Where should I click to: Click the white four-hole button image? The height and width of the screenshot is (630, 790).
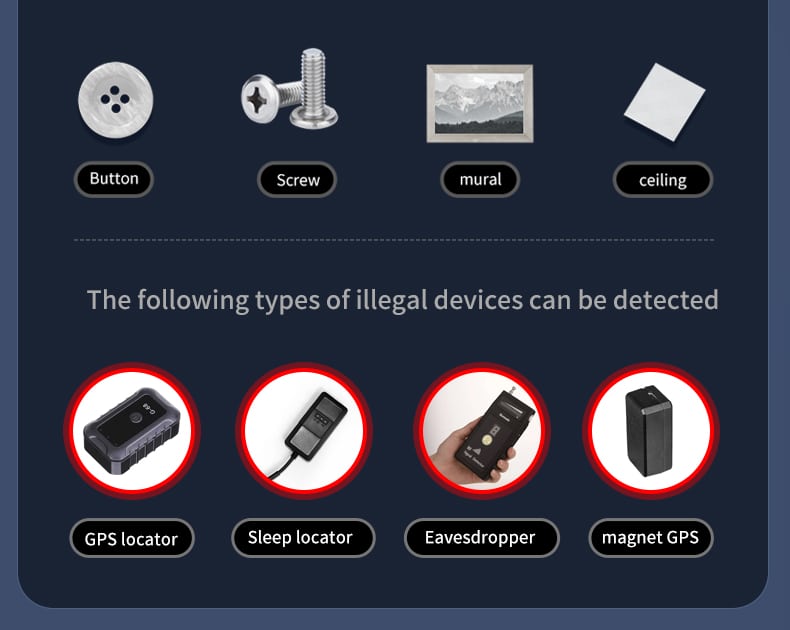[x=115, y=100]
